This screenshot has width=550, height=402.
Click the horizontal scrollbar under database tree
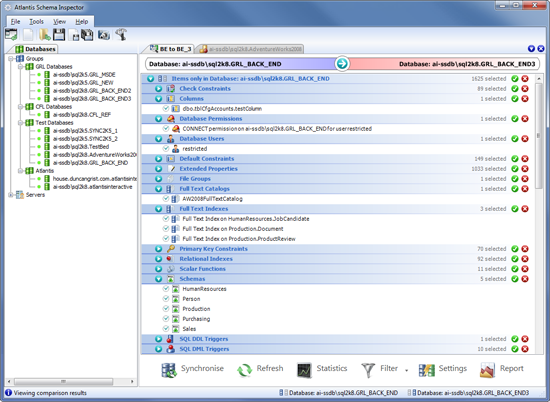click(x=70, y=381)
